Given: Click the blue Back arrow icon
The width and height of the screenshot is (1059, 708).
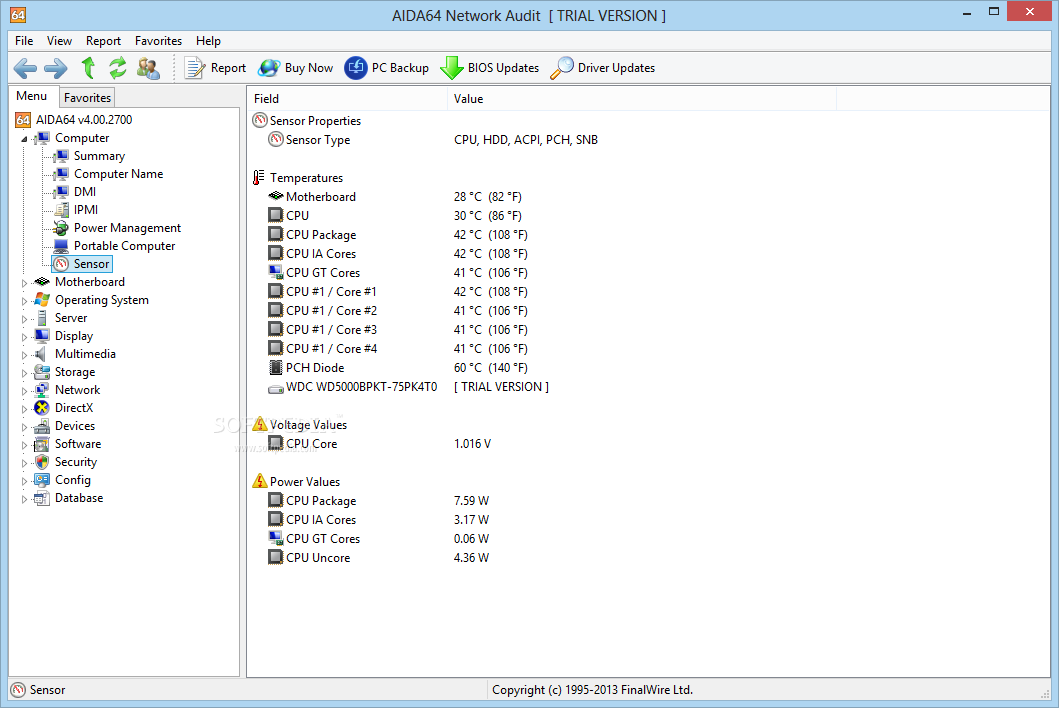Looking at the screenshot, I should pos(25,68).
